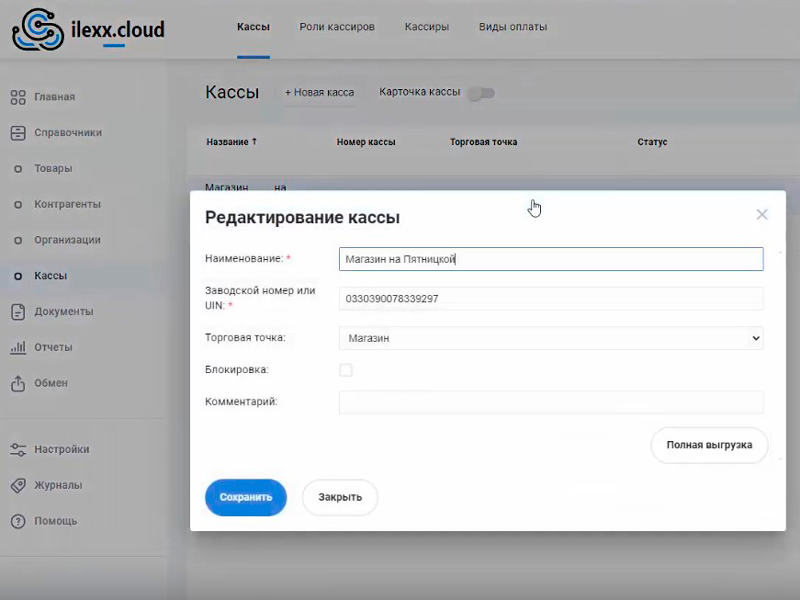The image size is (800, 600).
Task: Click the Документы page icon
Action: coord(18,312)
